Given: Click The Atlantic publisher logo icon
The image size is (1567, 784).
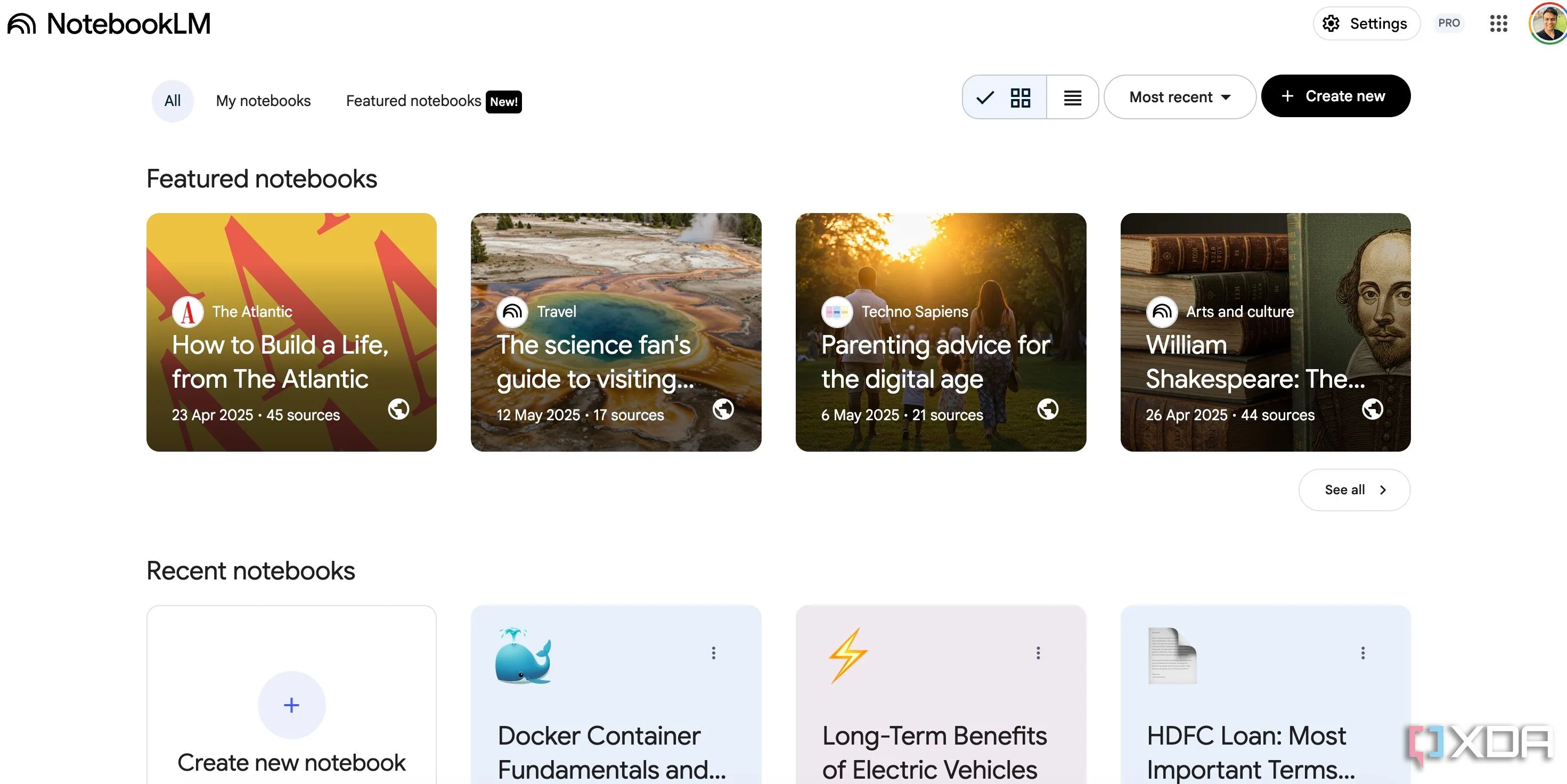Looking at the screenshot, I should 188,312.
